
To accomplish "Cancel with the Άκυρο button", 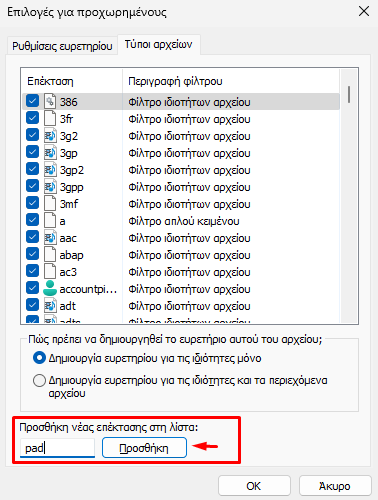I will tap(335, 486).
